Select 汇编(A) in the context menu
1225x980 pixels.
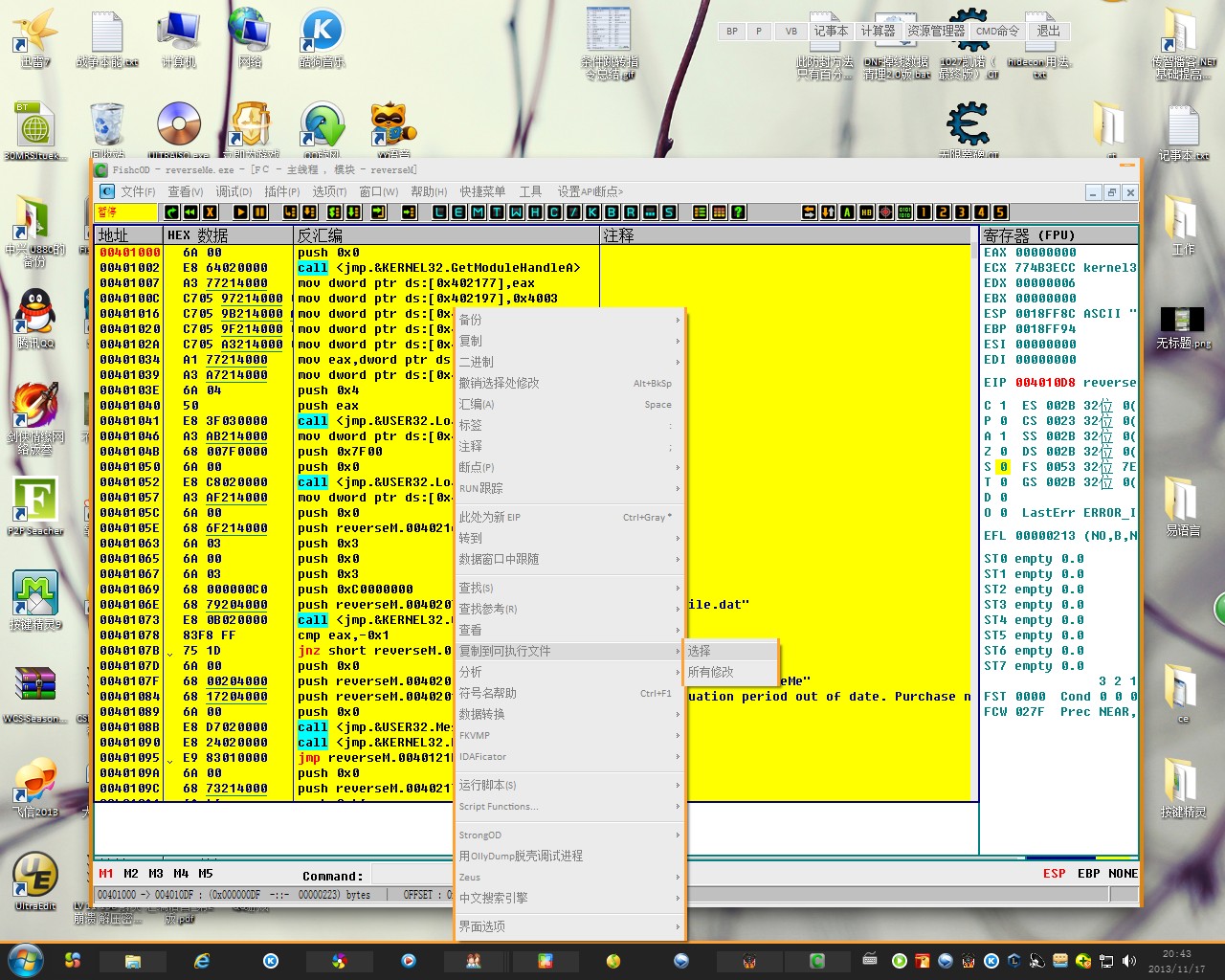pyautogui.click(x=569, y=404)
